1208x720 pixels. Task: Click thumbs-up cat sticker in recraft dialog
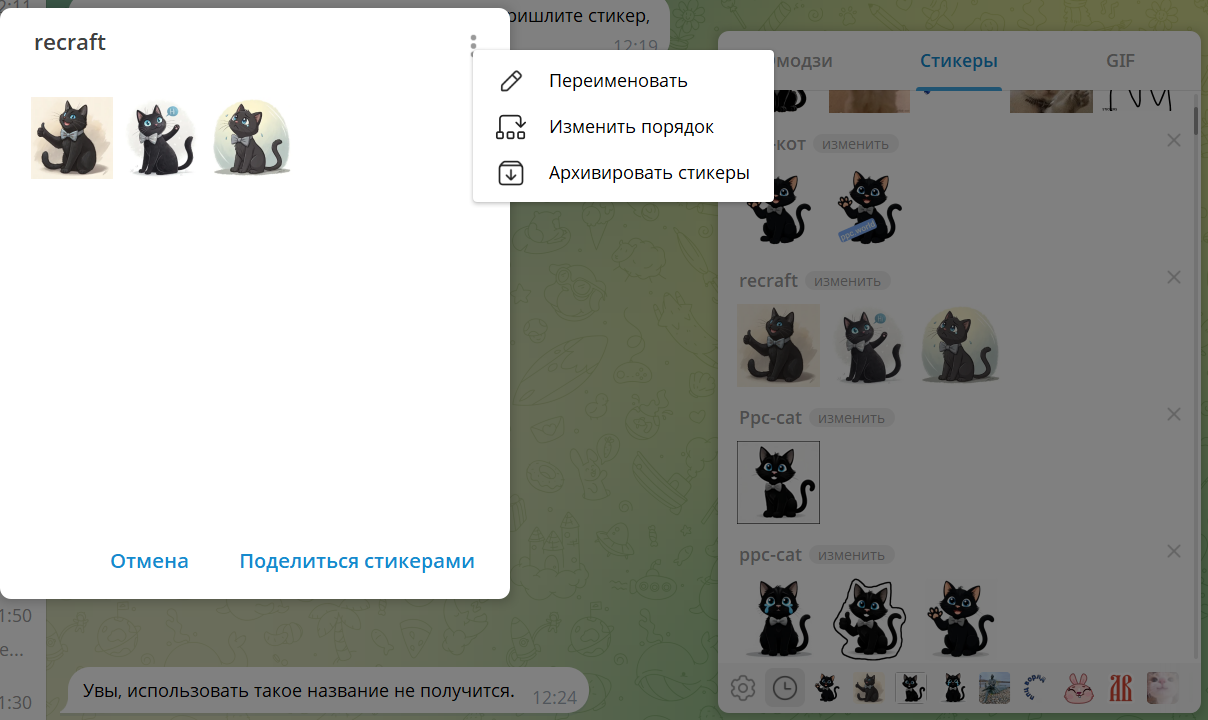[72, 138]
